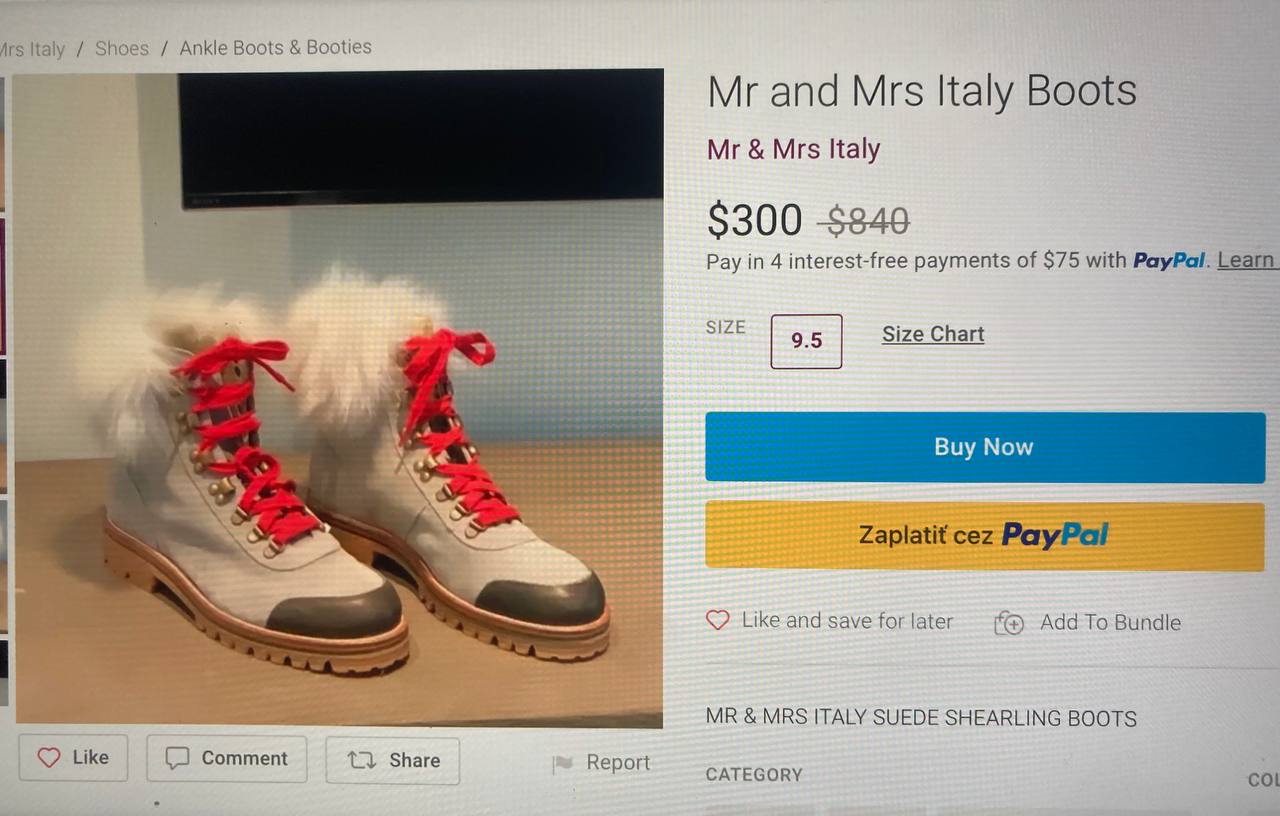The height and width of the screenshot is (816, 1280).
Task: Open Mrs Italy breadcrumb link
Action: pyautogui.click(x=32, y=49)
